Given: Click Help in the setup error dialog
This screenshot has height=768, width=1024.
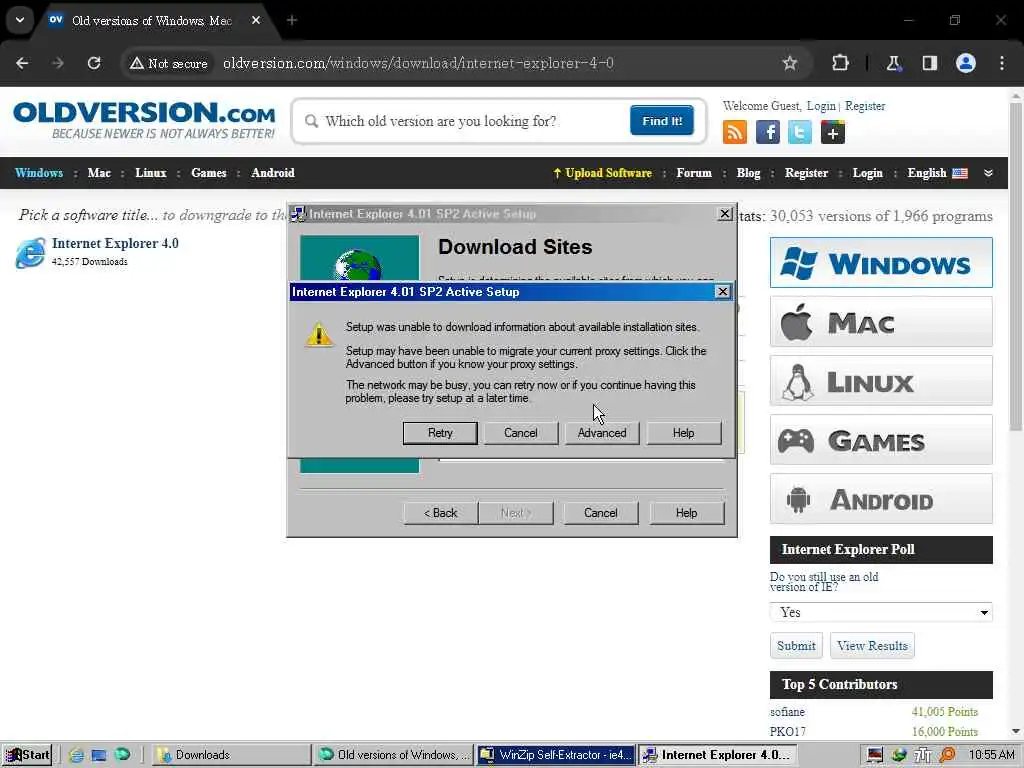Looking at the screenshot, I should point(683,433).
